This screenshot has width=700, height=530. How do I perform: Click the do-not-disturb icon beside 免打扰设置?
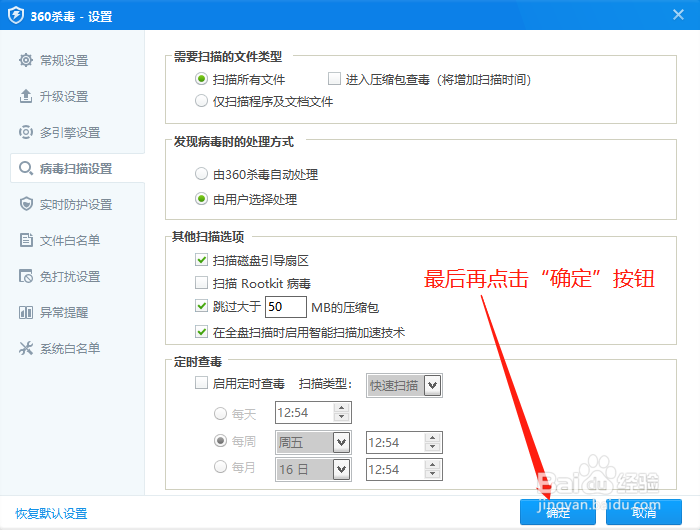26,276
